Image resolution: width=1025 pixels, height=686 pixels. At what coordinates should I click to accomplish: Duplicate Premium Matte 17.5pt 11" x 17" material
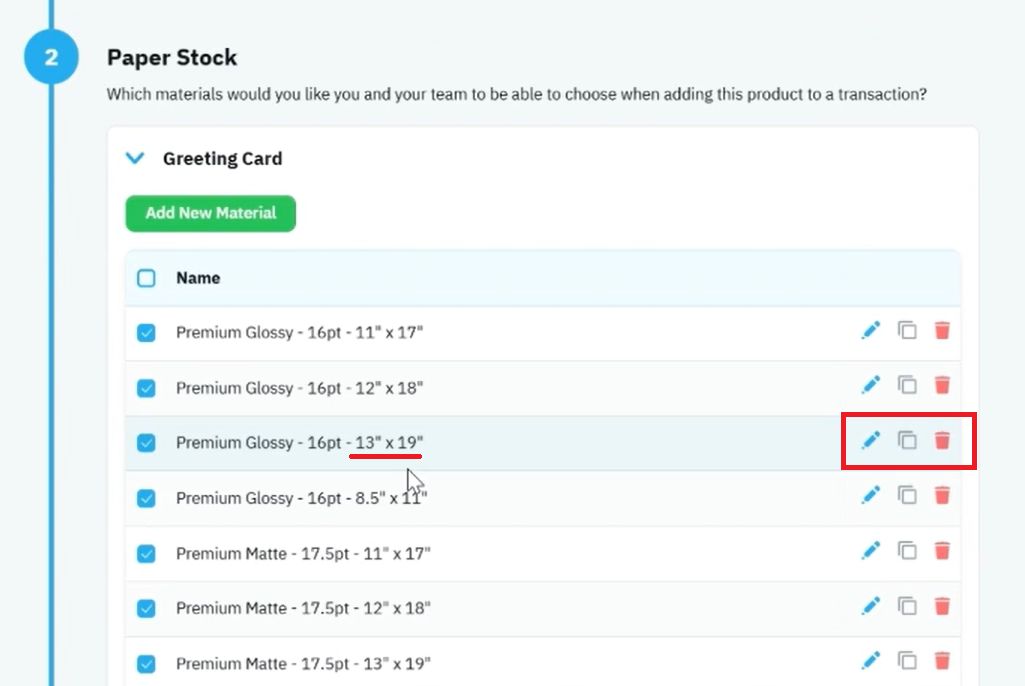coord(907,551)
